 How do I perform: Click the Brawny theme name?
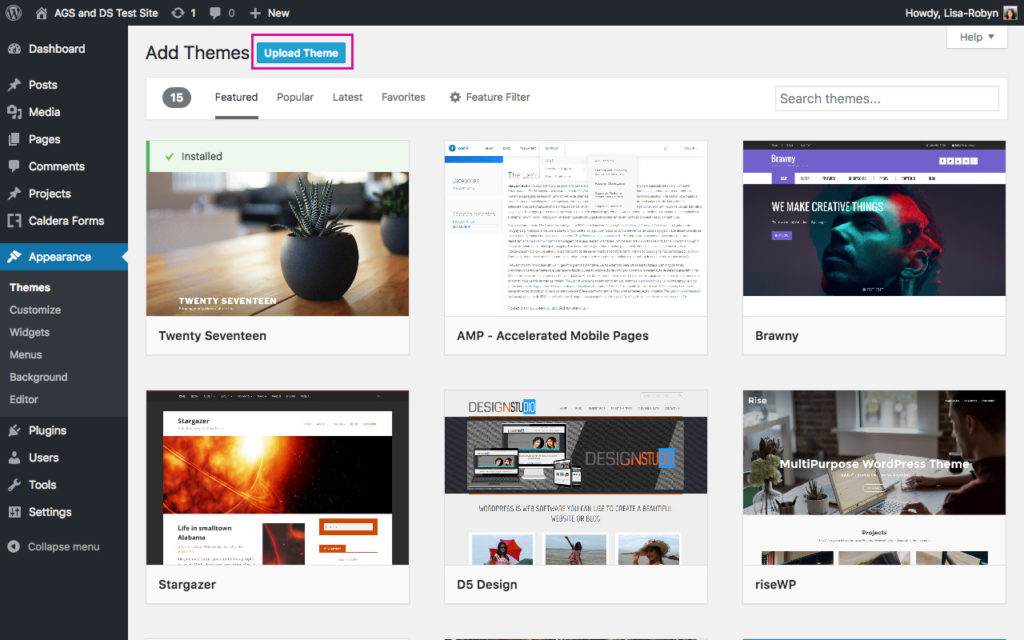click(776, 336)
